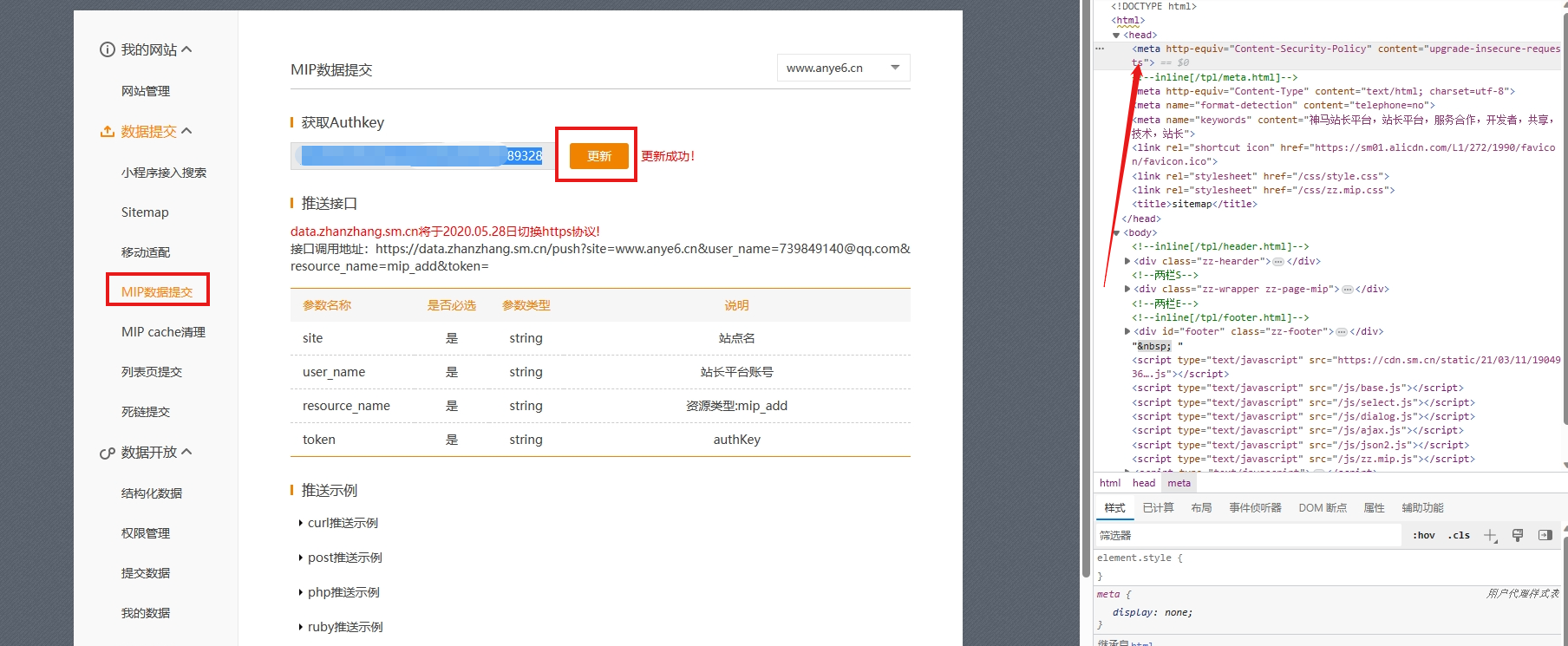The width and height of the screenshot is (1568, 646).
Task: Open MIP cache清理 in the sidebar
Action: [163, 332]
